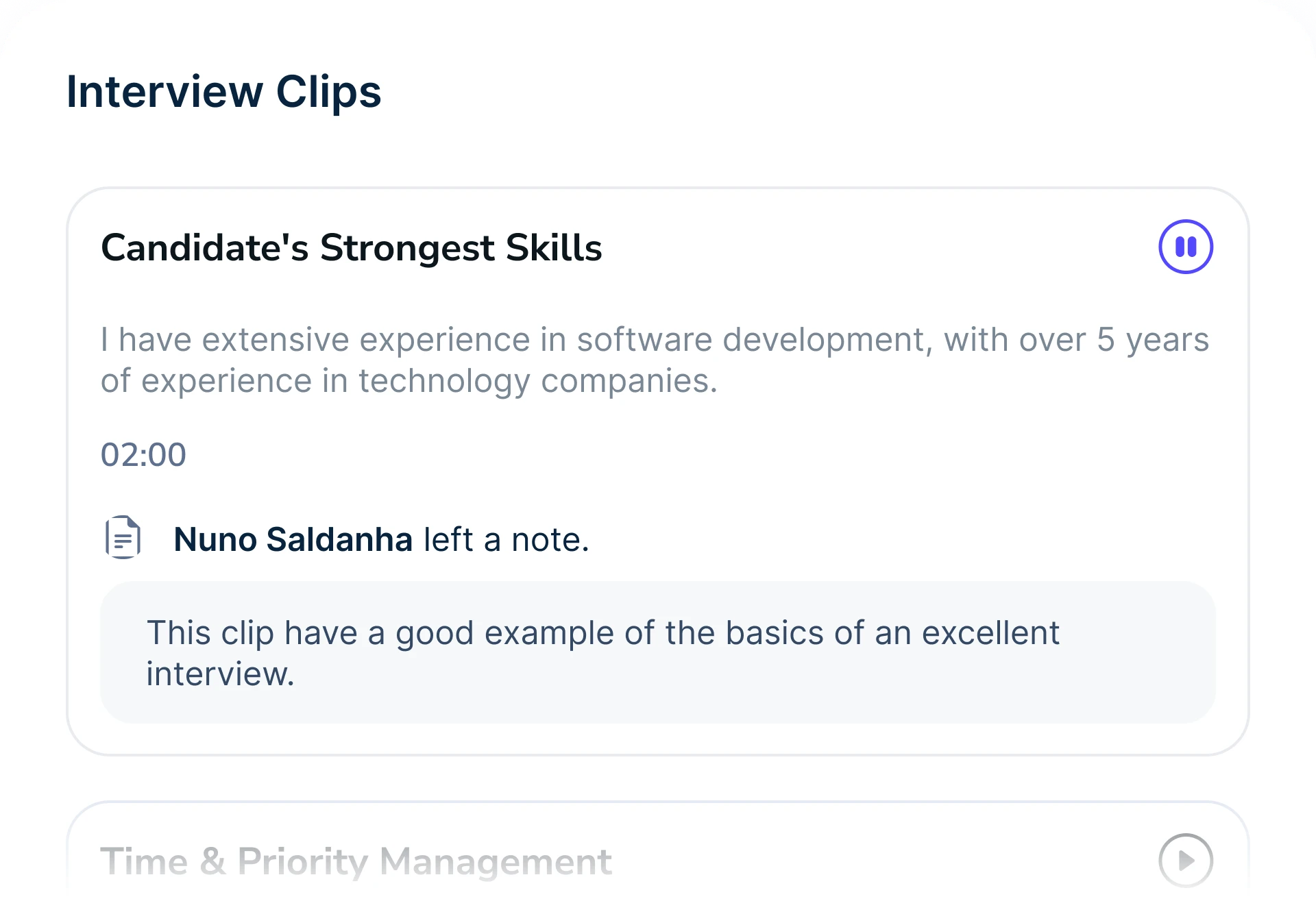The height and width of the screenshot is (899, 1316).
Task: Click the 02:00 clip timestamp
Action: (x=143, y=455)
